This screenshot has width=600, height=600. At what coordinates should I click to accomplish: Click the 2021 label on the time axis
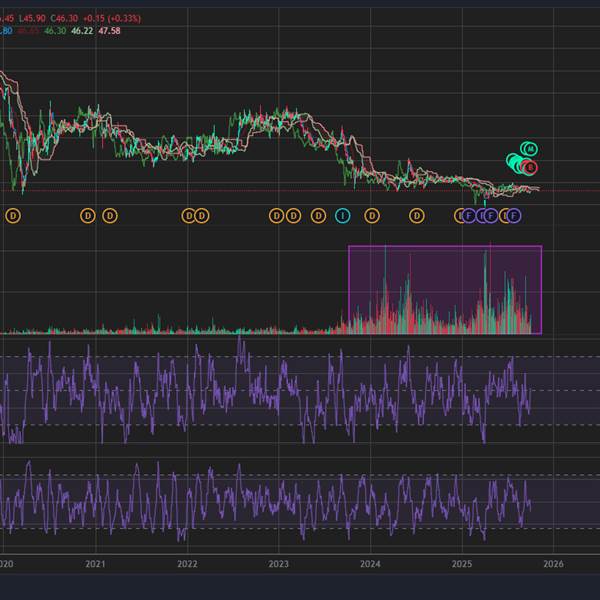tap(95, 564)
